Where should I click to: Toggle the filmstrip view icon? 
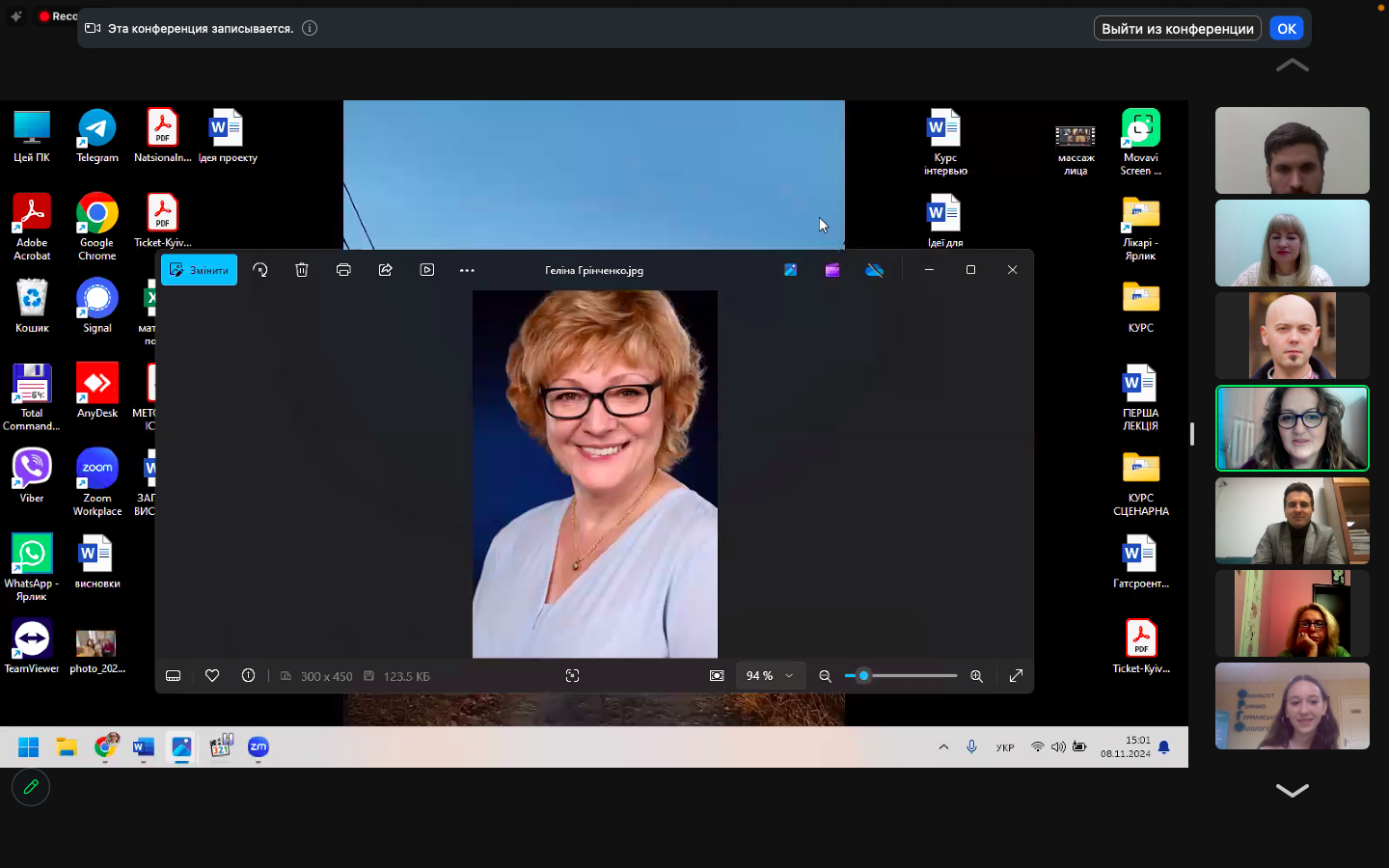pyautogui.click(x=174, y=676)
